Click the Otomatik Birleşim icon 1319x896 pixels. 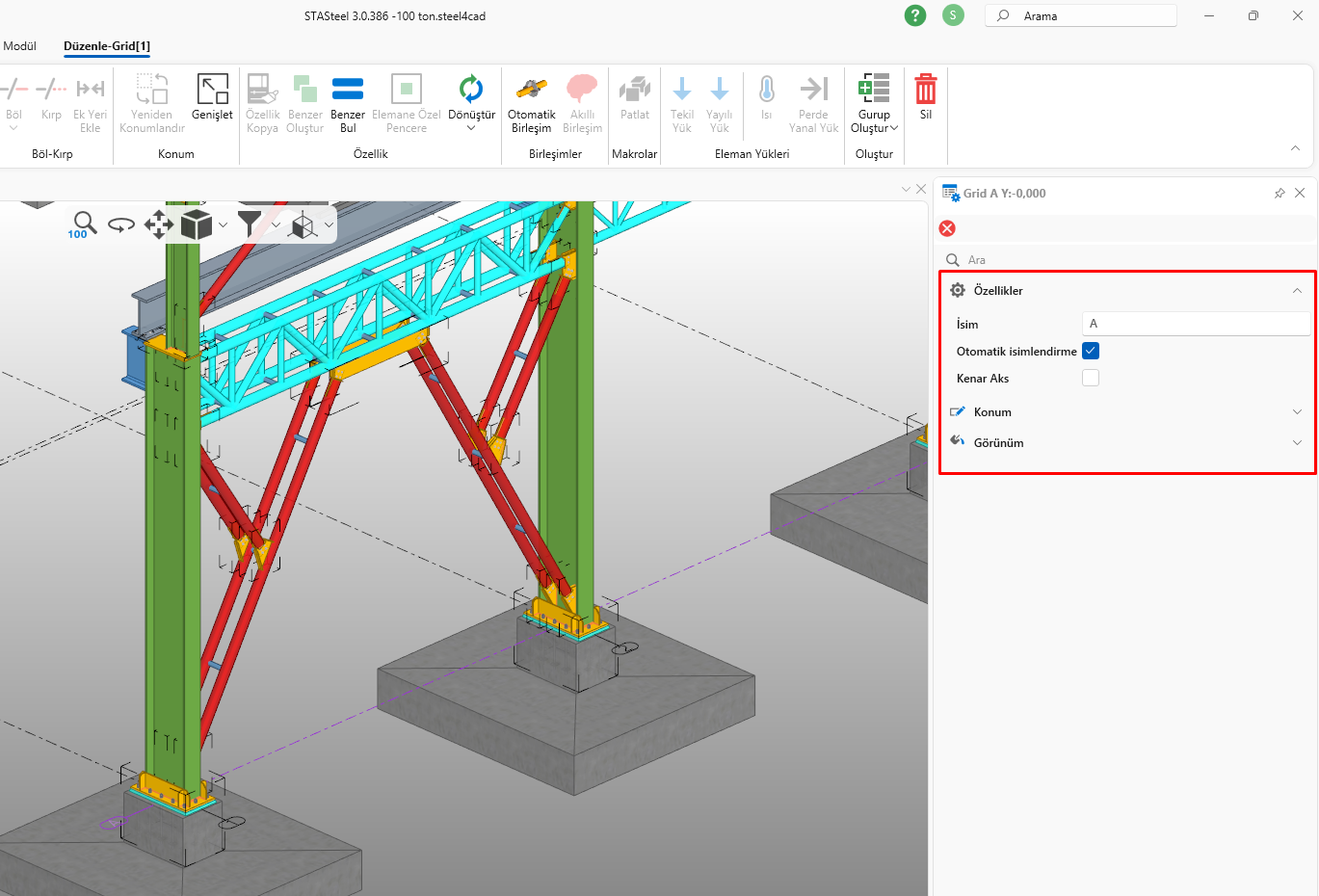coord(531,91)
